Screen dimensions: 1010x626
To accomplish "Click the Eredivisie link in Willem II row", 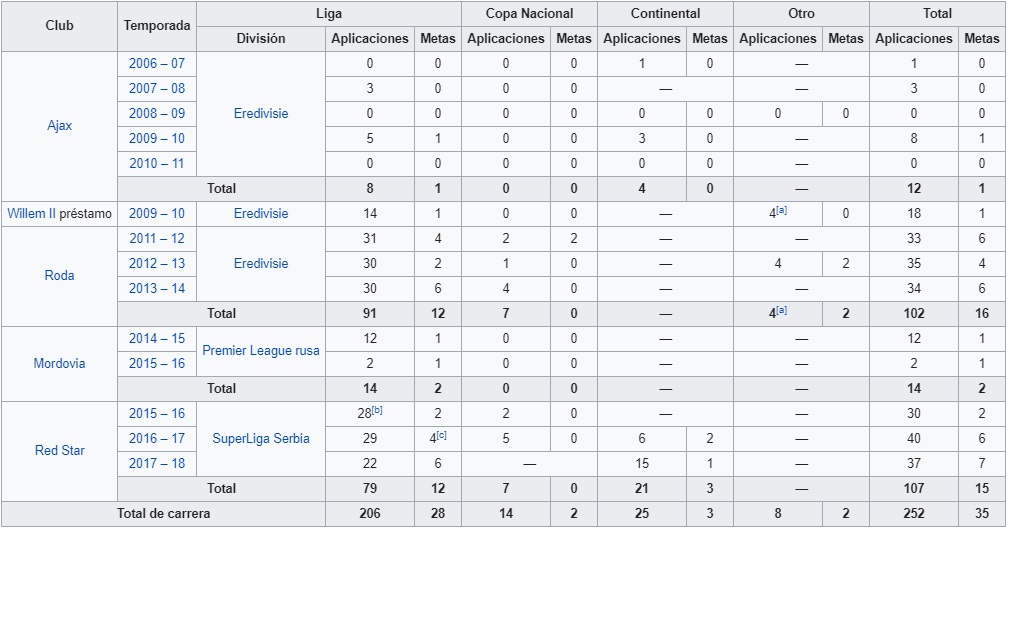I will (x=261, y=214).
